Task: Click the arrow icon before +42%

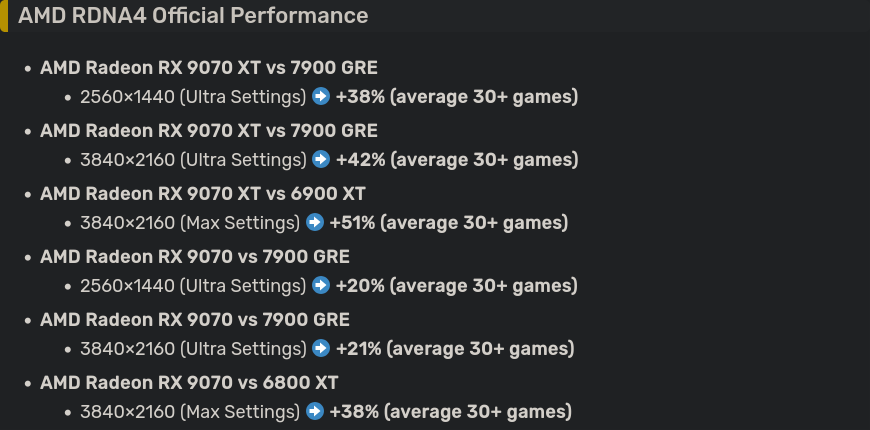Action: point(321,160)
